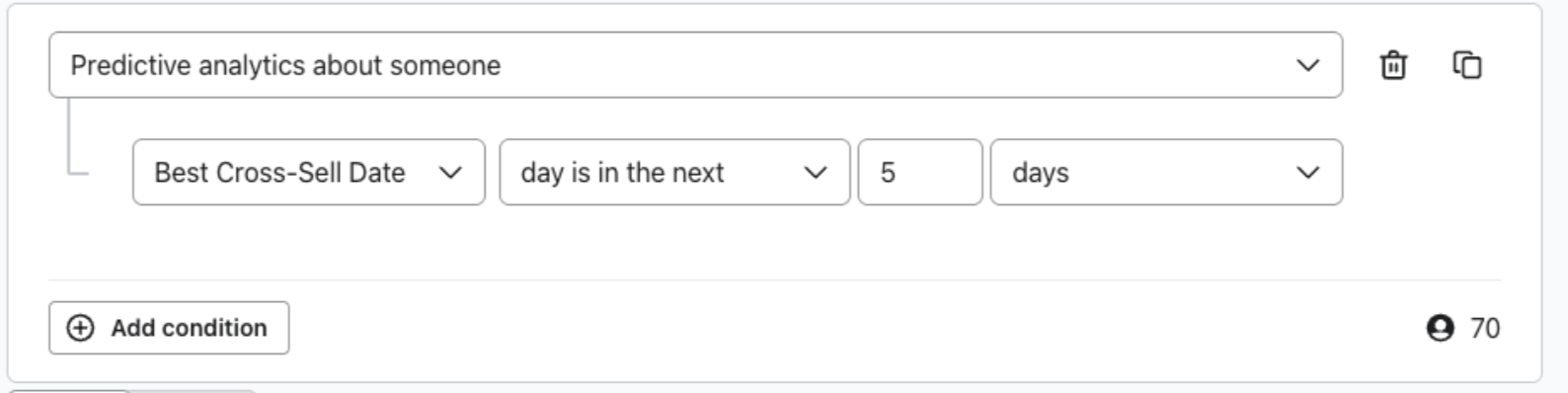
Task: Duplicate the condition using the copy icon
Action: 1467,65
